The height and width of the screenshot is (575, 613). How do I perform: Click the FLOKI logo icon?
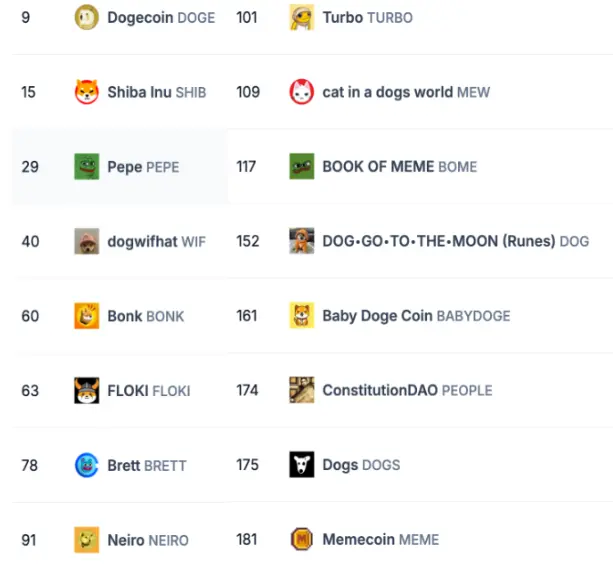click(x=87, y=390)
